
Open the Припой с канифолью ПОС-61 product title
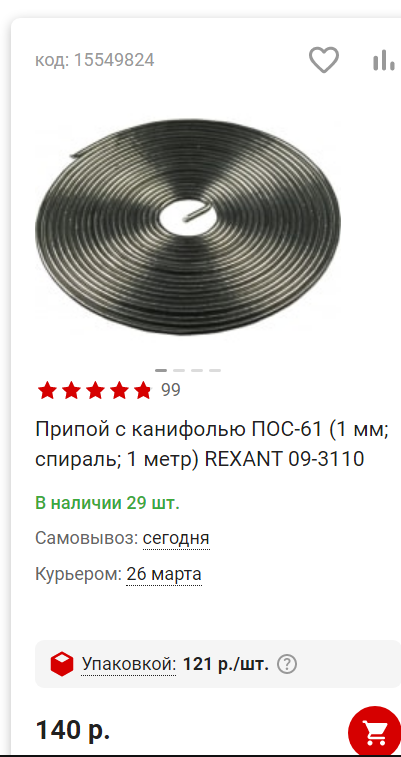[212, 444]
